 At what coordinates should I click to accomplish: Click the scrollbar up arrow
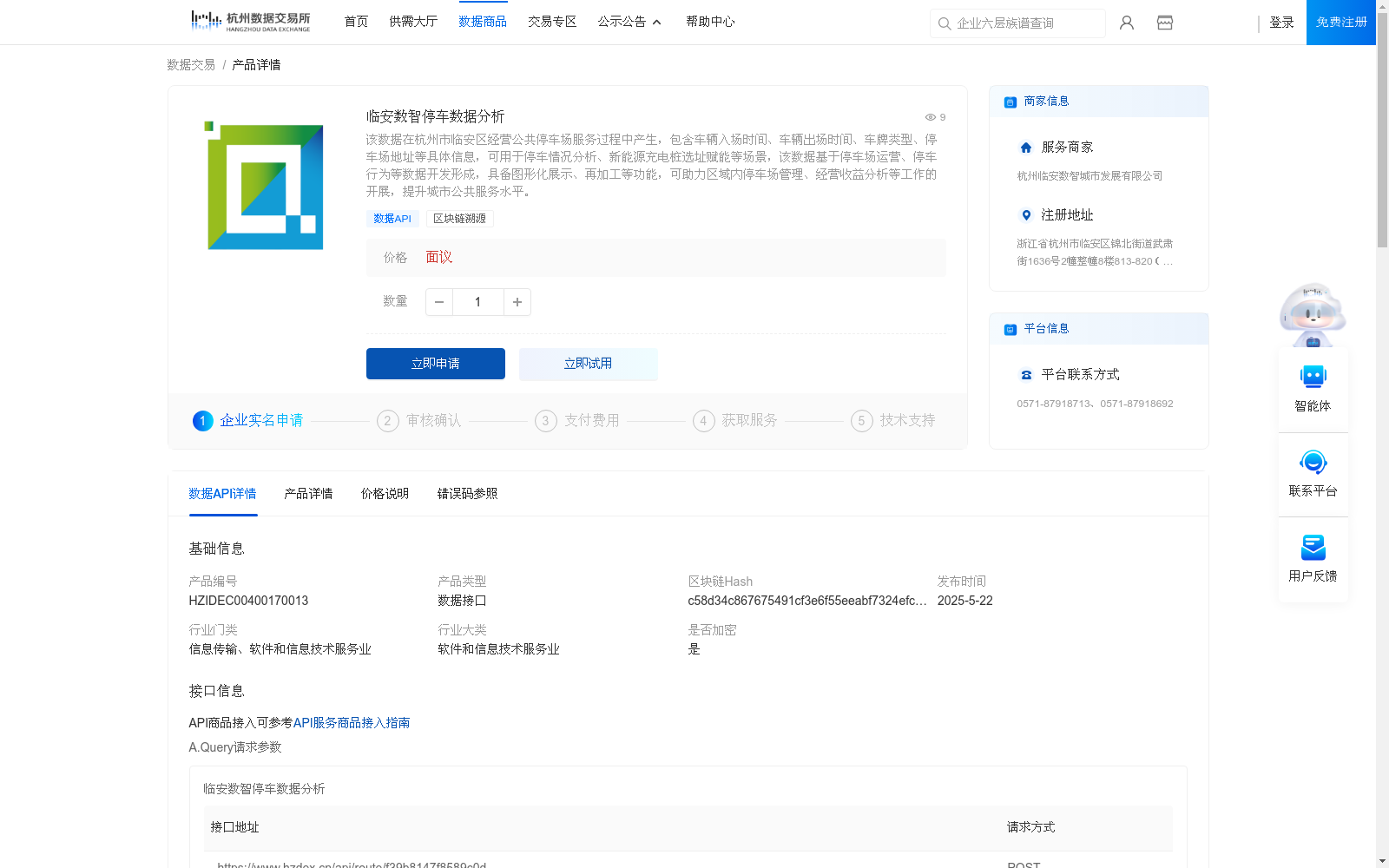[1382, 6]
